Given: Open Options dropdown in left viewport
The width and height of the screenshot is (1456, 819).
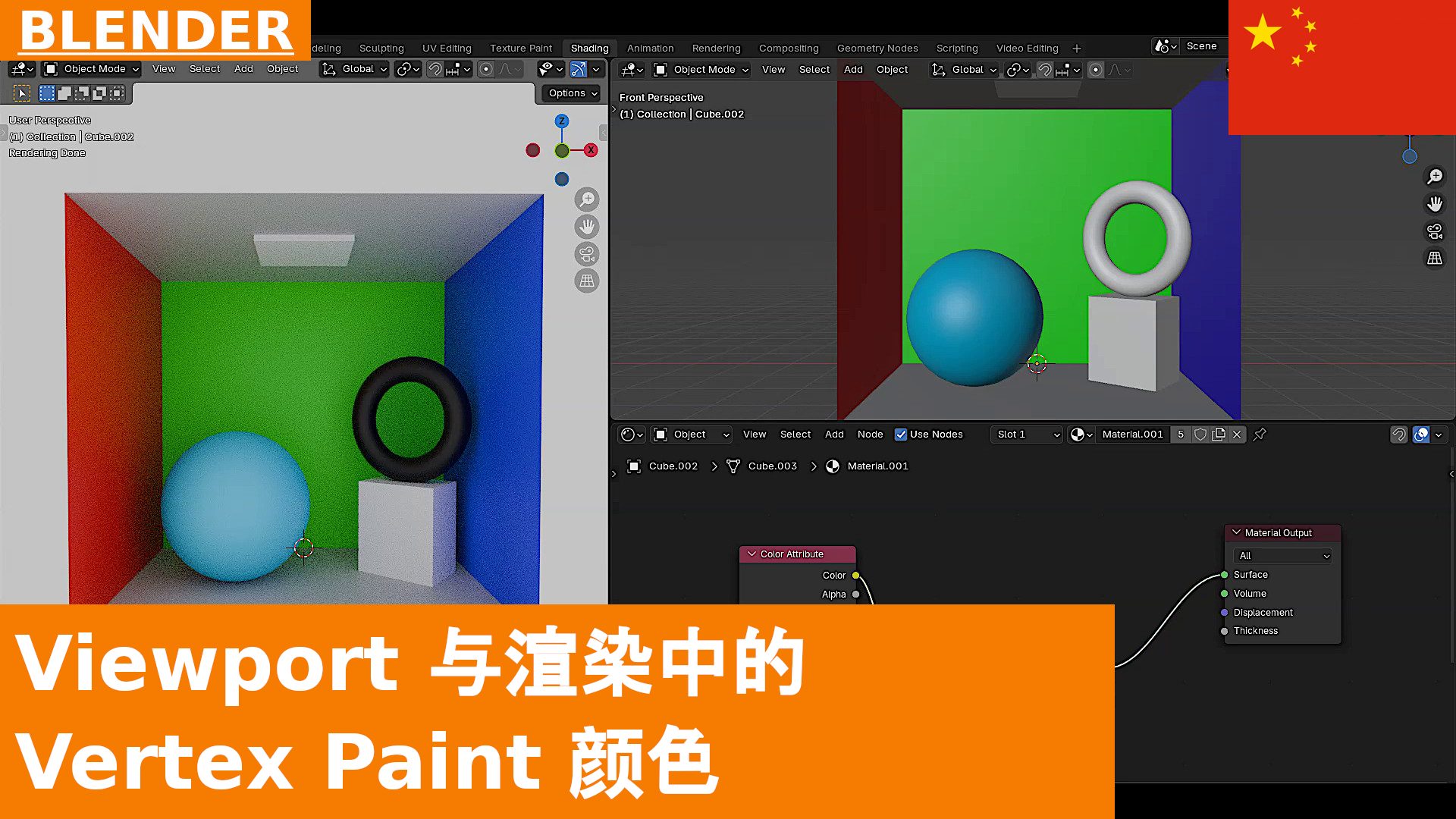Looking at the screenshot, I should pyautogui.click(x=573, y=93).
